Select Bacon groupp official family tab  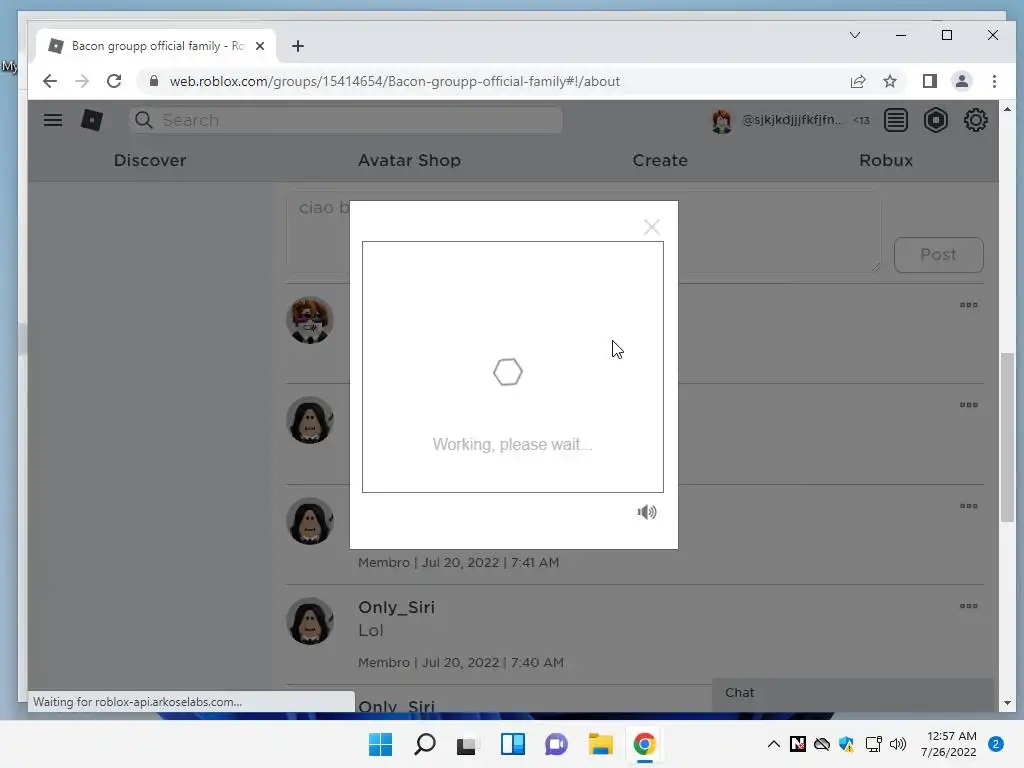coord(156,46)
